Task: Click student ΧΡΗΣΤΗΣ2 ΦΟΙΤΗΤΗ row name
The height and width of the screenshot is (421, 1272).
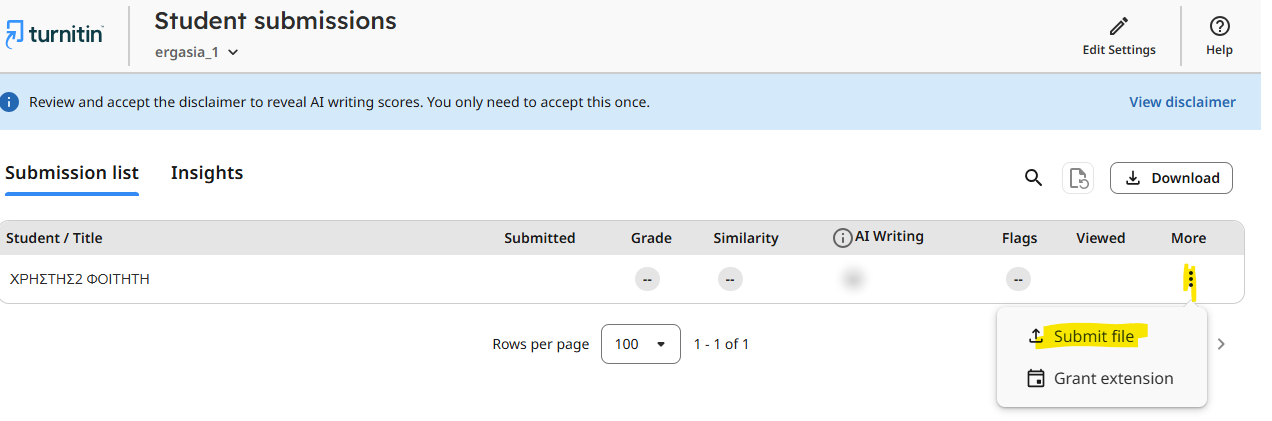Action: [x=80, y=279]
